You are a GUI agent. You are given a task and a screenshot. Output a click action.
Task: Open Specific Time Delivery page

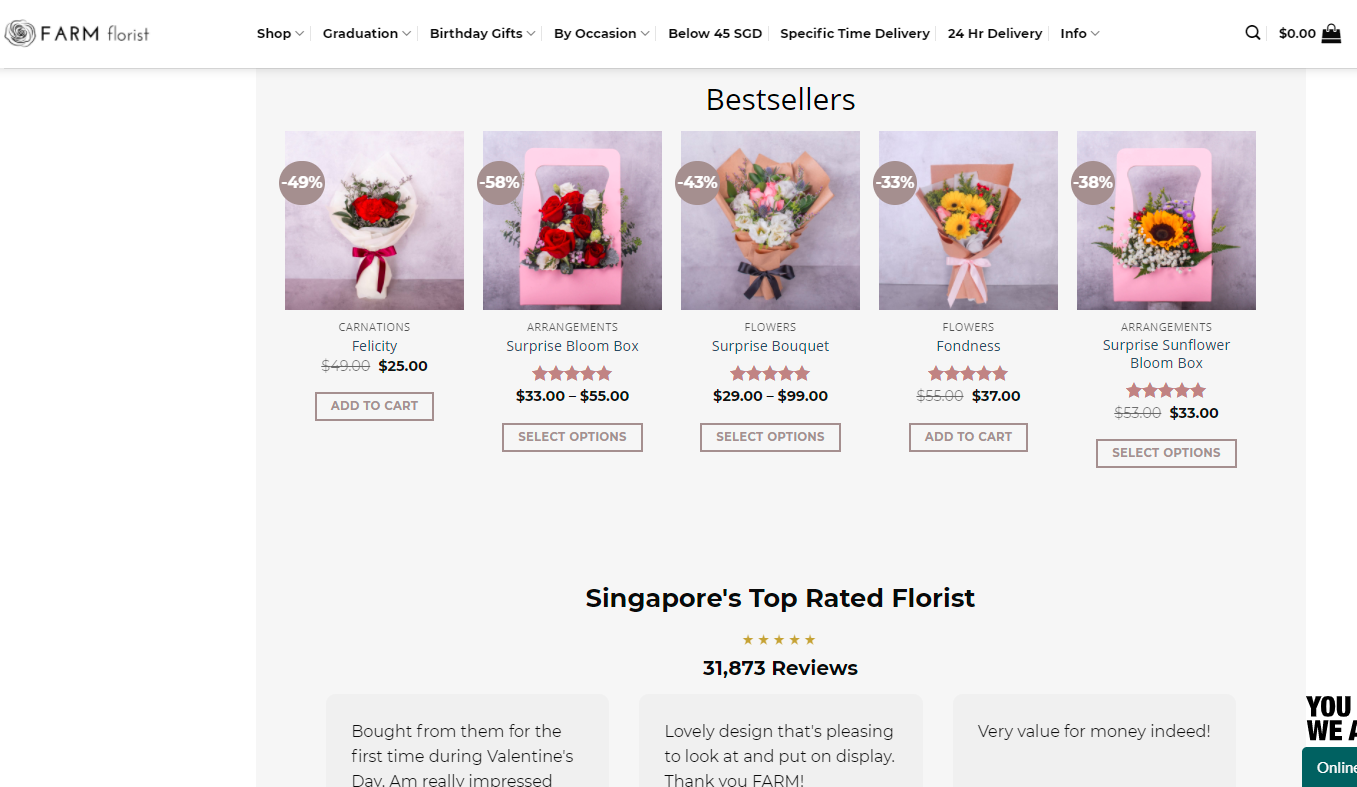click(855, 33)
